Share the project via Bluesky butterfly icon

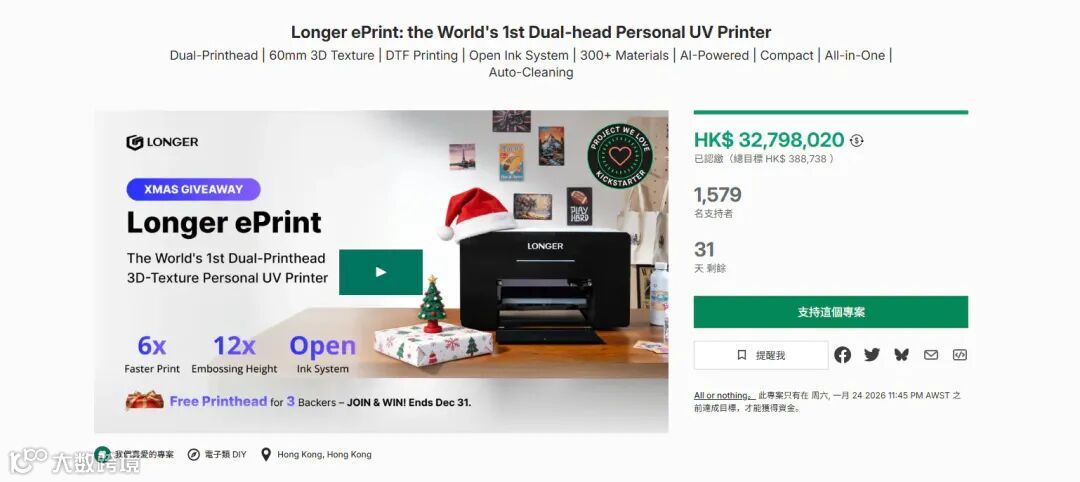pyautogui.click(x=901, y=355)
